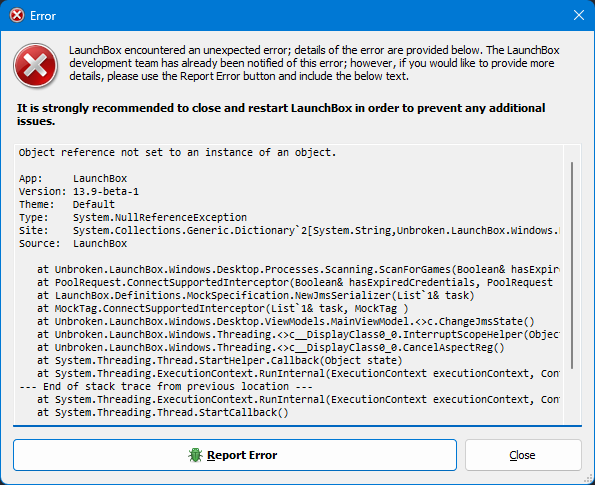This screenshot has height=485, width=595.
Task: Click the vertical scrollbar of error details
Action: pos(572,265)
